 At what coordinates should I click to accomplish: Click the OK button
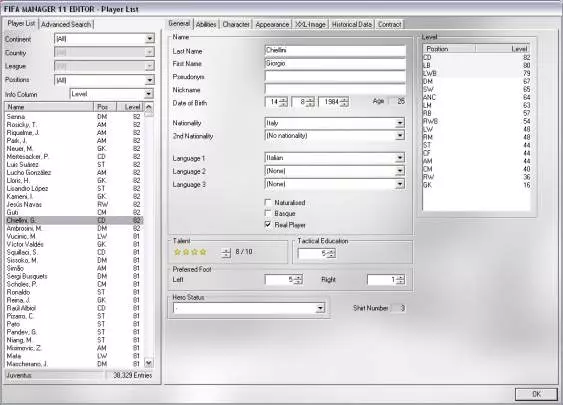point(536,394)
